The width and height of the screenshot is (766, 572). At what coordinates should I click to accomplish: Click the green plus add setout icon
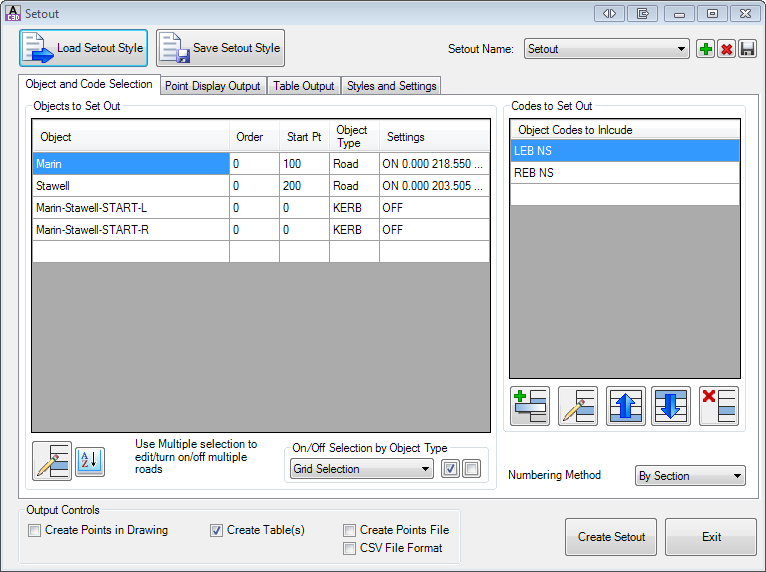pyautogui.click(x=705, y=49)
